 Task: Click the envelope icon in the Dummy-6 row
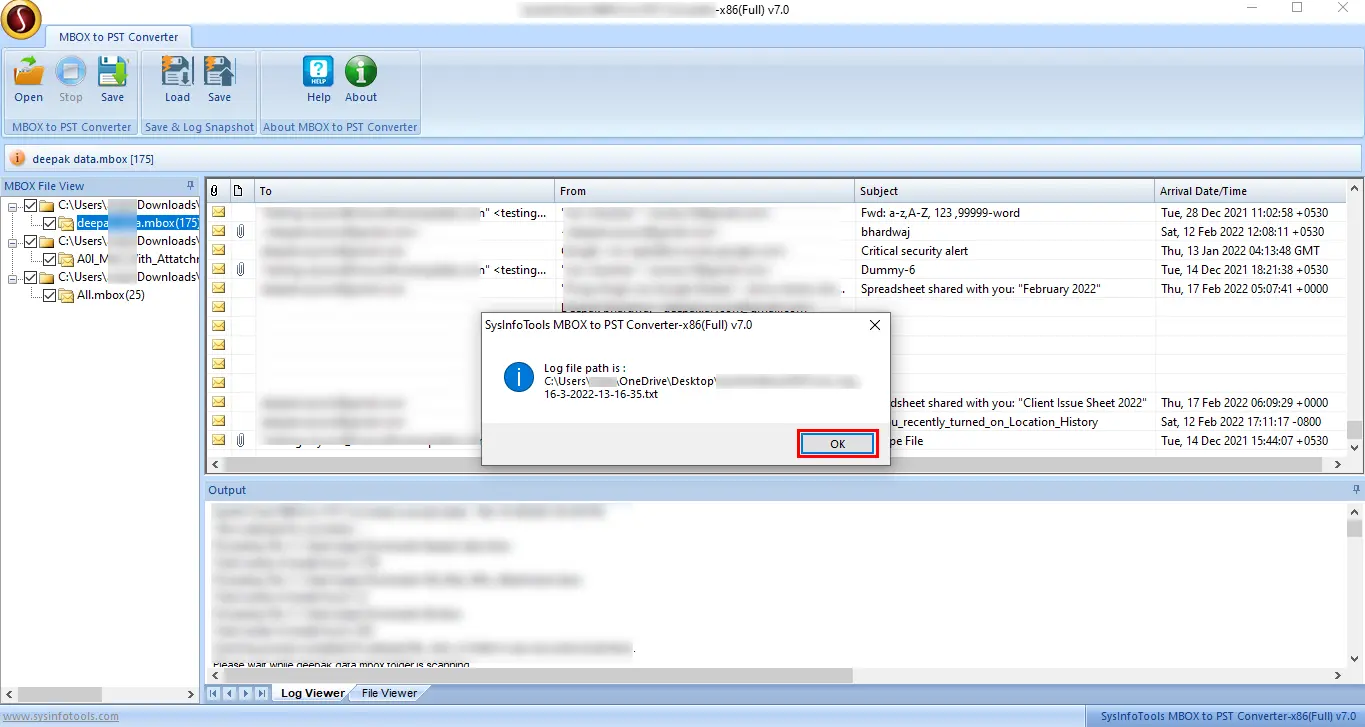[218, 270]
